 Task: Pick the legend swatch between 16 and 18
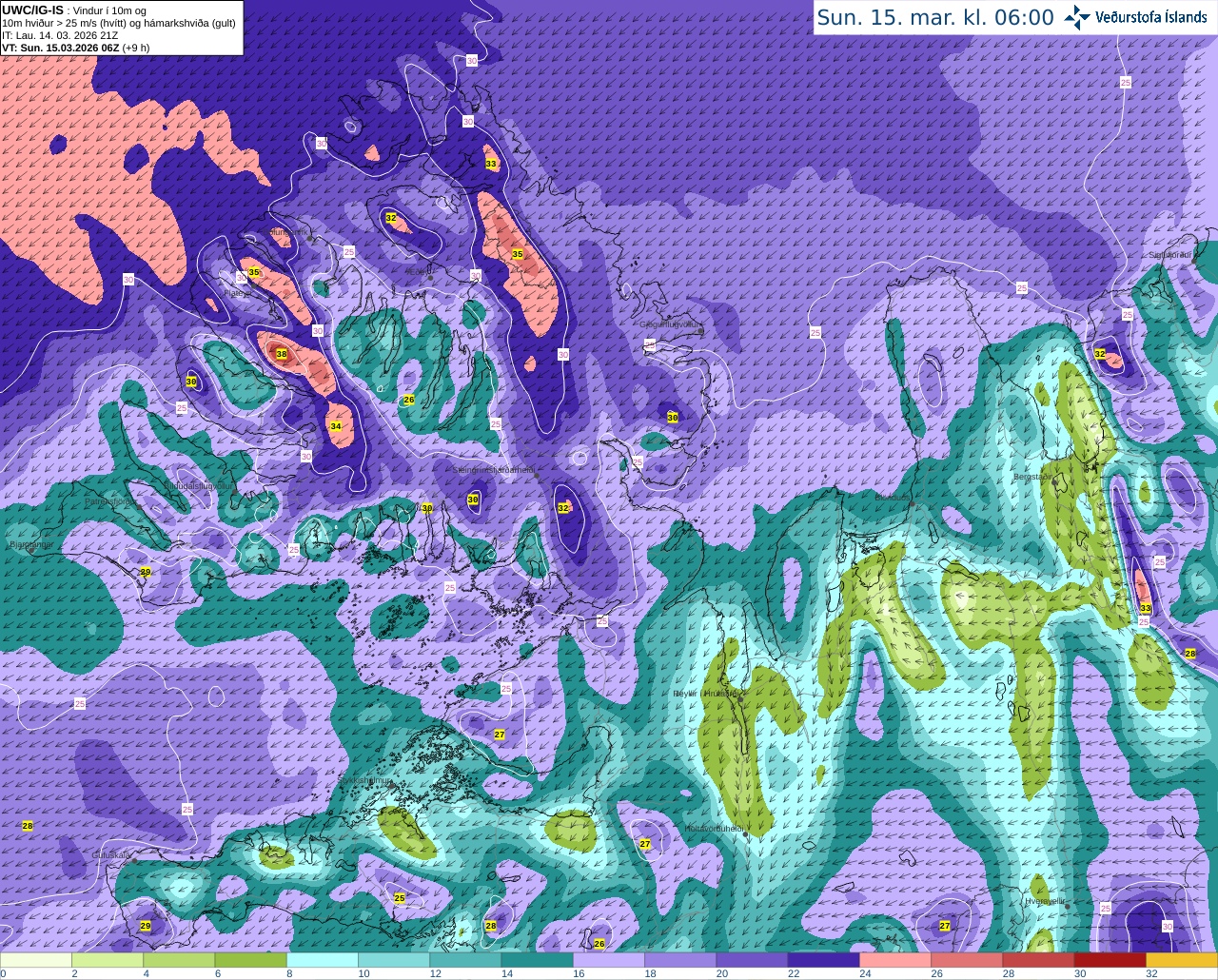(x=608, y=960)
